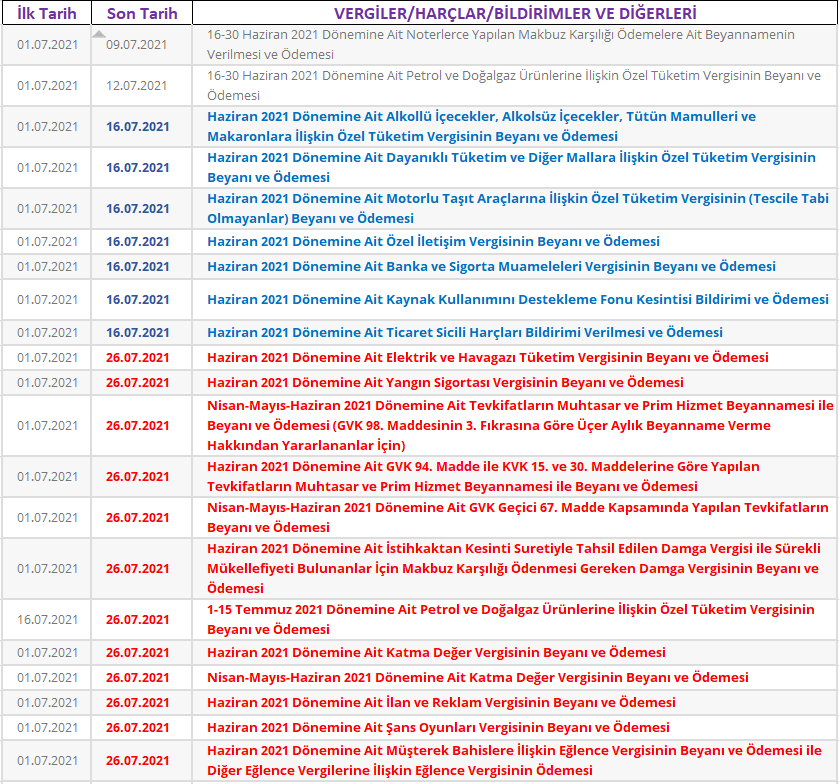Open the GVK 94. Madde ile KVK link
Viewport: 839px width, 784px height.
click(483, 476)
